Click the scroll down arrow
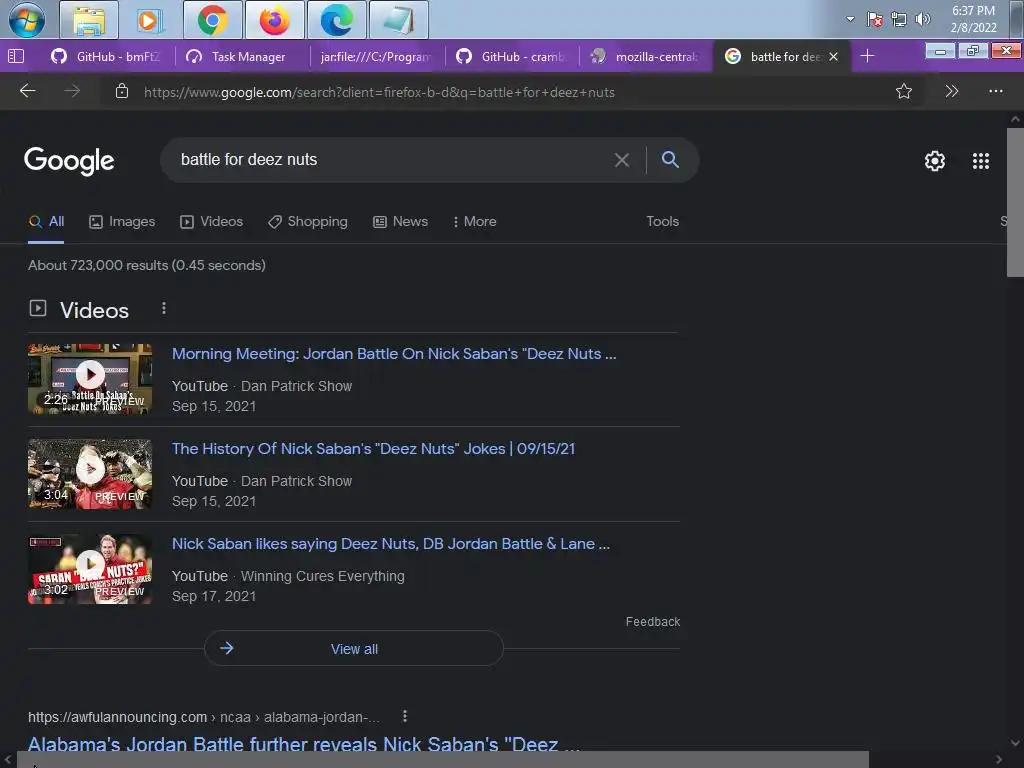1024x768 pixels. pos(1015,743)
